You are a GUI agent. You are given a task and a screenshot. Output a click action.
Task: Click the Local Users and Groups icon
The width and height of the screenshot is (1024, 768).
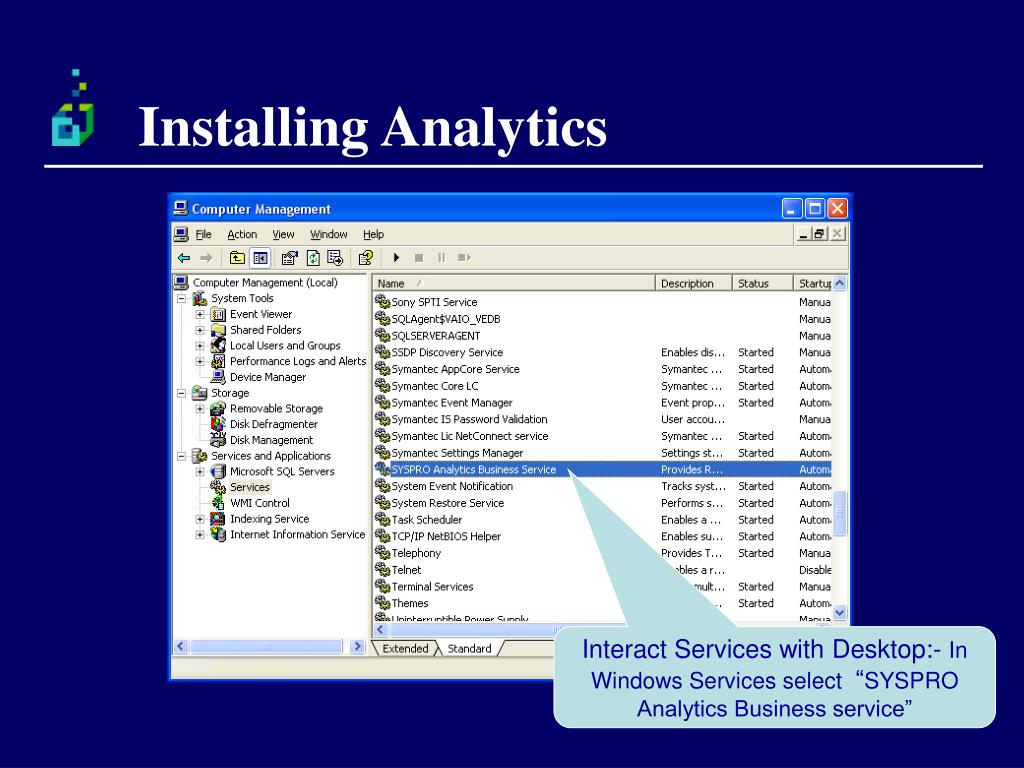coord(218,345)
